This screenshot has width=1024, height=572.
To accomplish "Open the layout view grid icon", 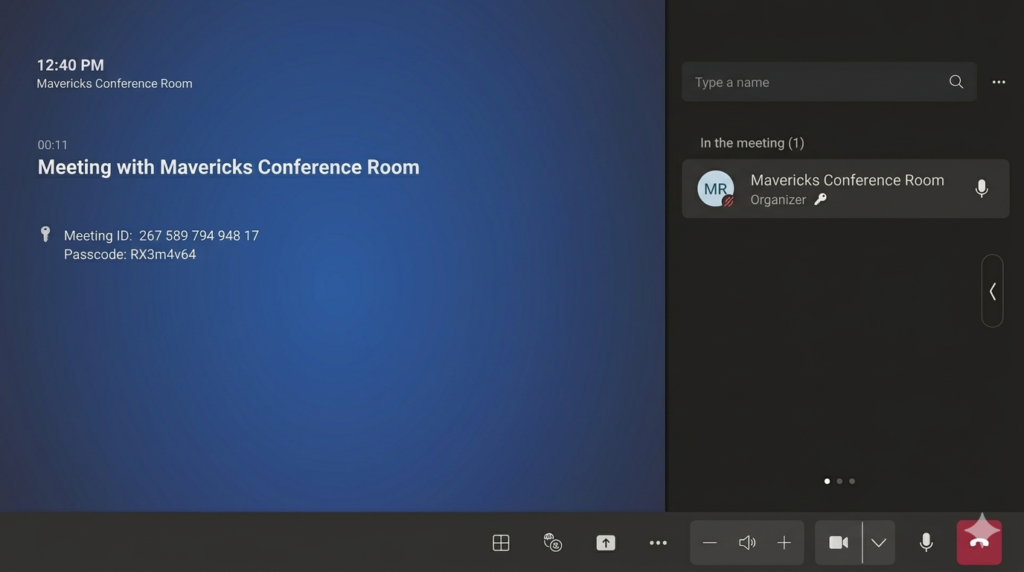I will click(x=501, y=542).
